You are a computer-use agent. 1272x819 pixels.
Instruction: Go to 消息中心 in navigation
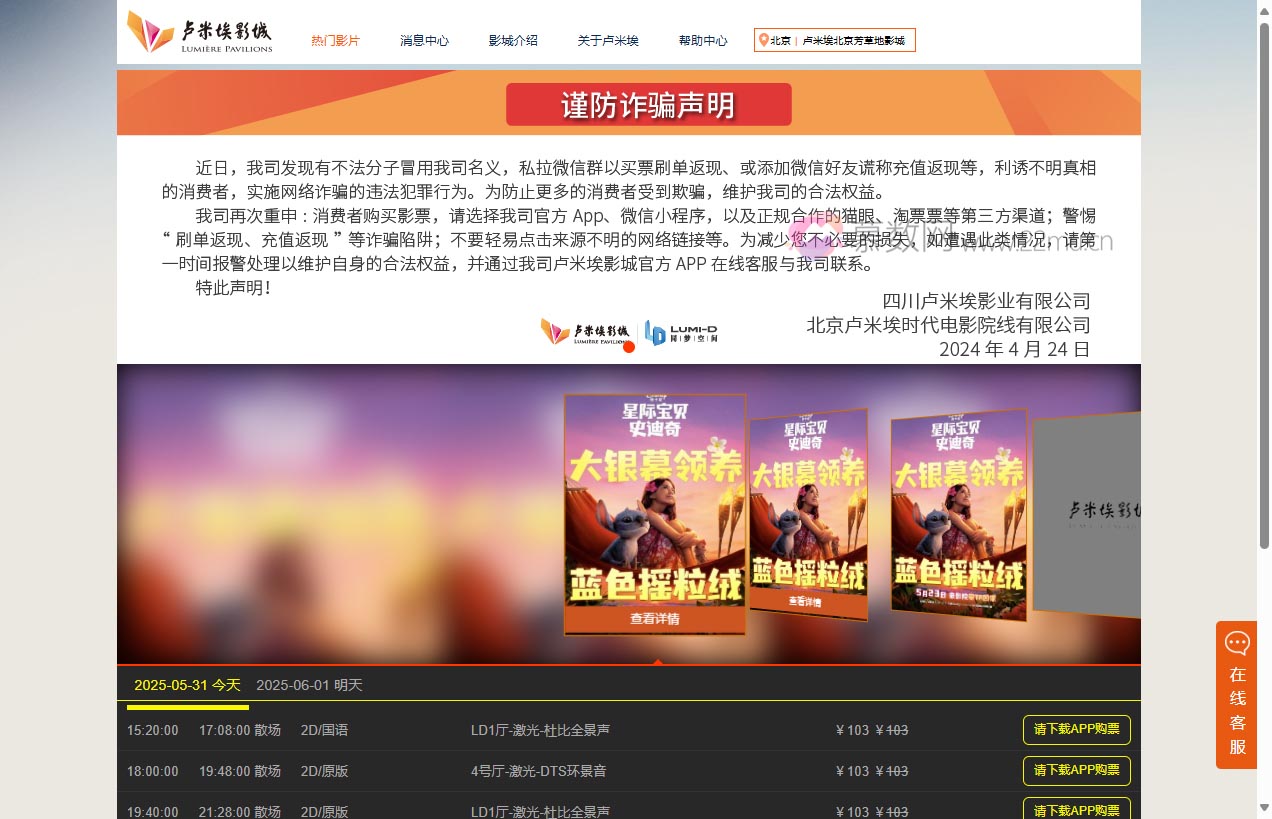click(x=424, y=41)
